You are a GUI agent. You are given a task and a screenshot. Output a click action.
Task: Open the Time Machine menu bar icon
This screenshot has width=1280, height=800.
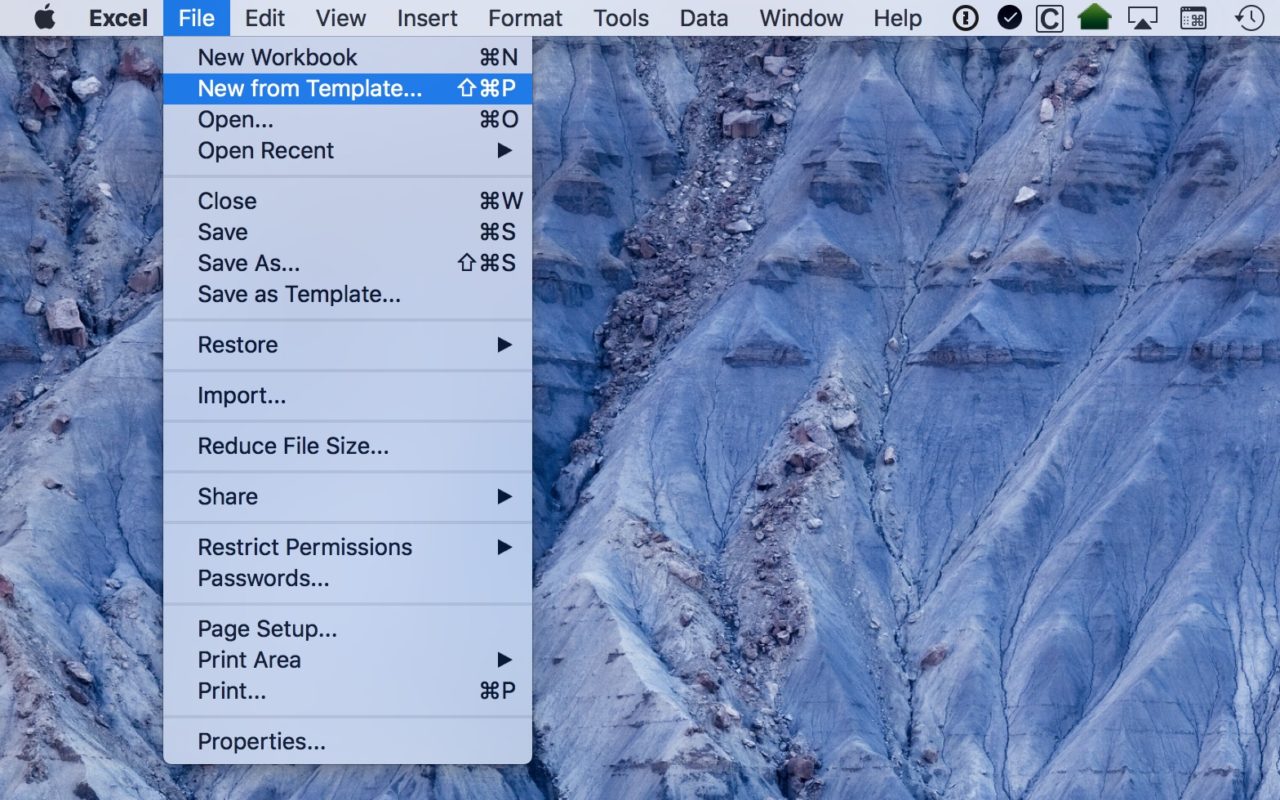[x=1249, y=18]
